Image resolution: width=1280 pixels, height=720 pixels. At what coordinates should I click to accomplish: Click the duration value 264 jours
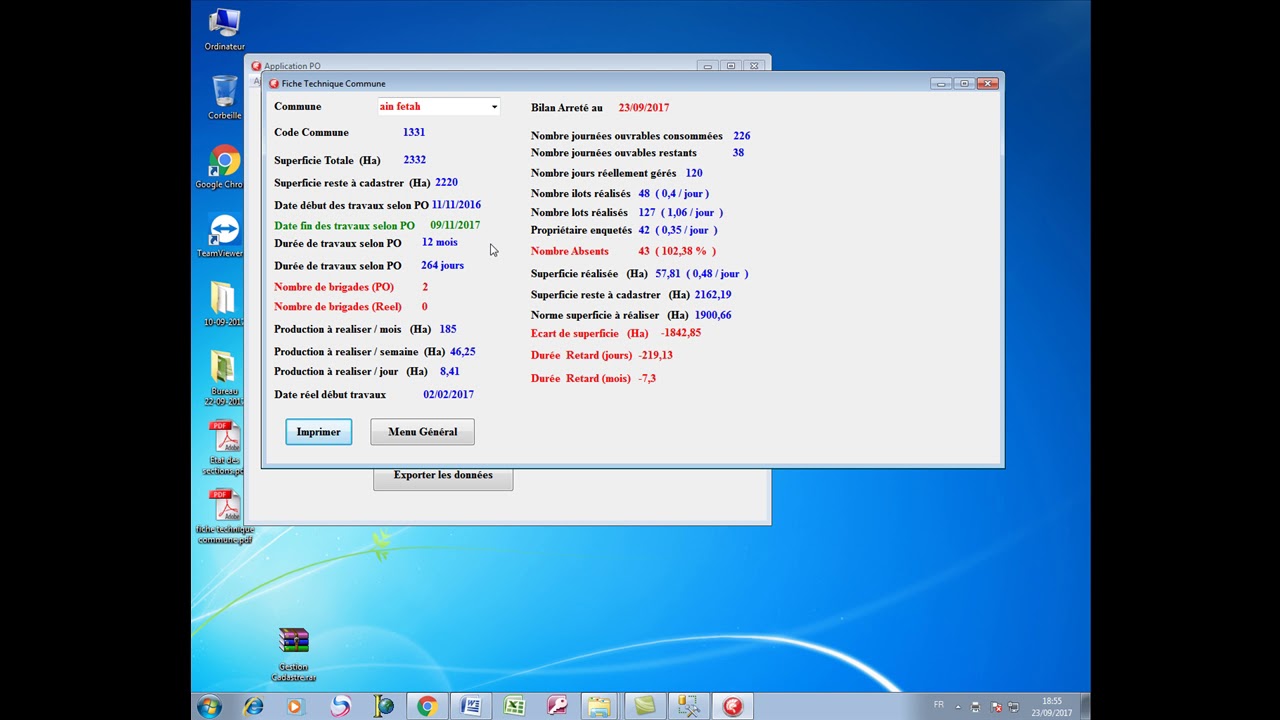442,266
